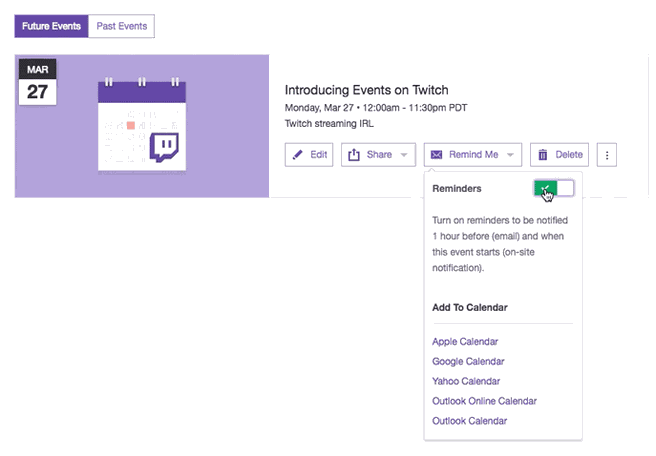This screenshot has height=456, width=656.
Task: Toggle the Reminders switch off
Action: pos(554,188)
